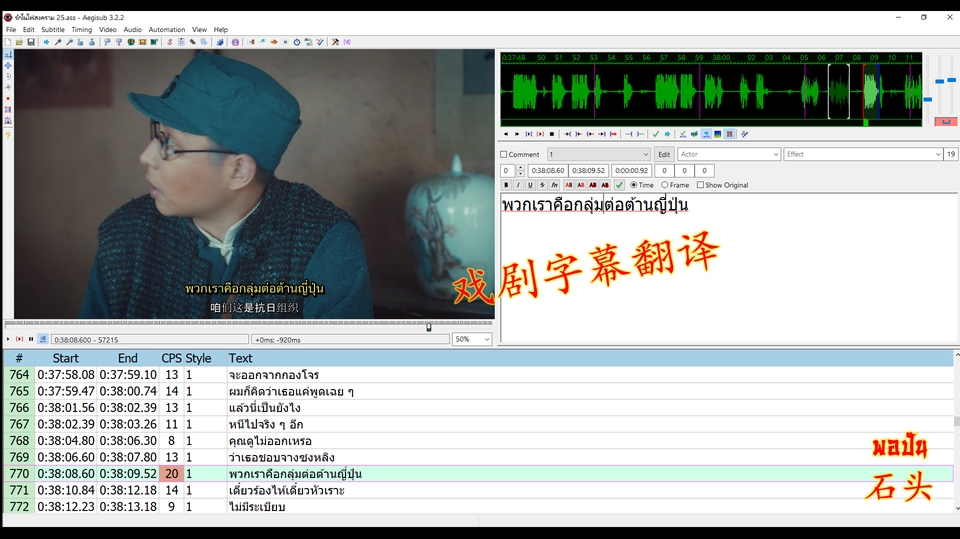Open the File menu
This screenshot has width=960, height=539.
(x=11, y=29)
